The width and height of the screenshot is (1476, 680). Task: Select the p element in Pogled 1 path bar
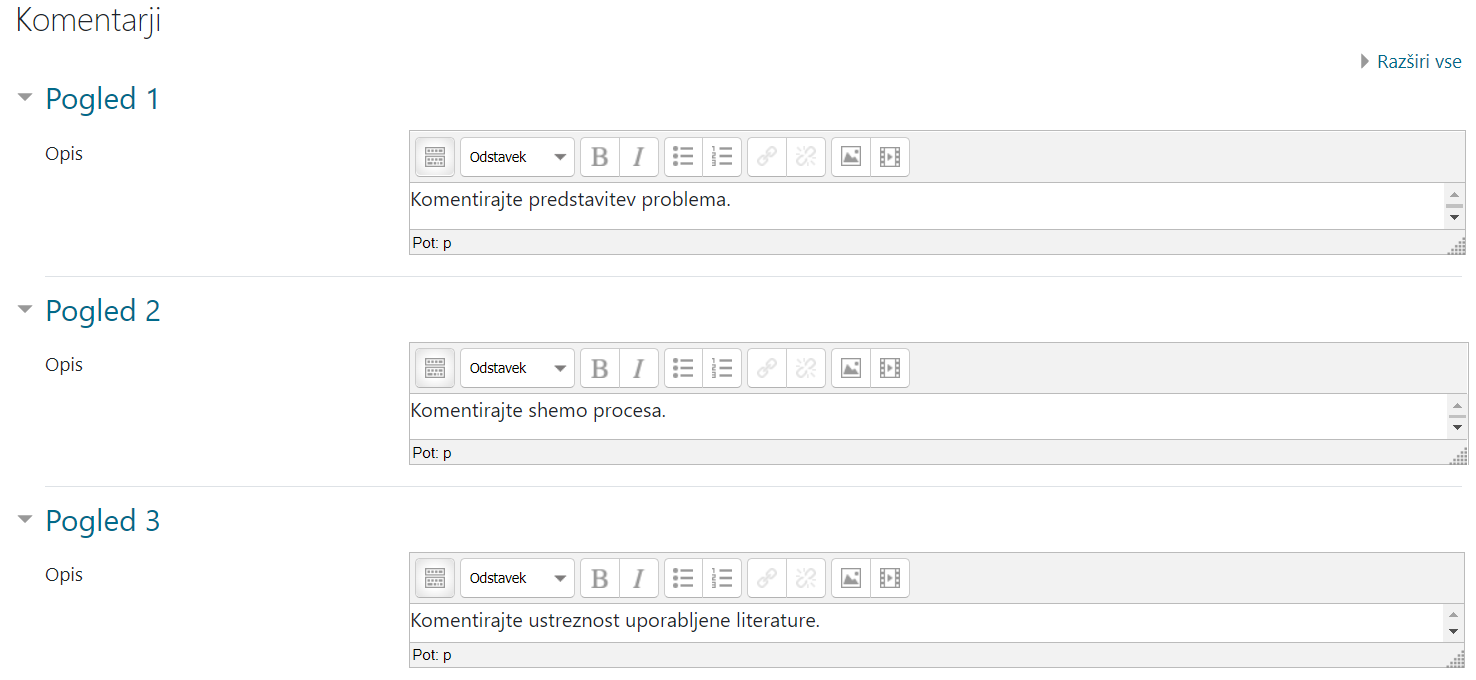[446, 242]
